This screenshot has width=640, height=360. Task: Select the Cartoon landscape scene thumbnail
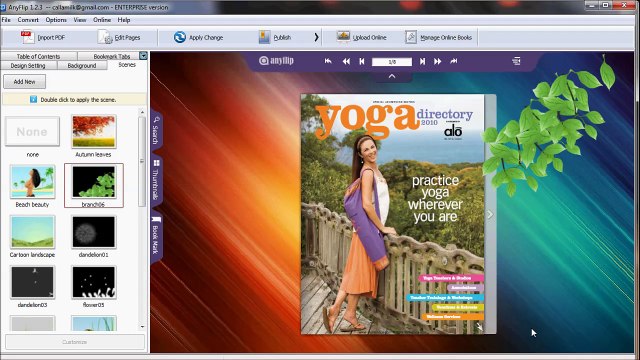coord(32,232)
